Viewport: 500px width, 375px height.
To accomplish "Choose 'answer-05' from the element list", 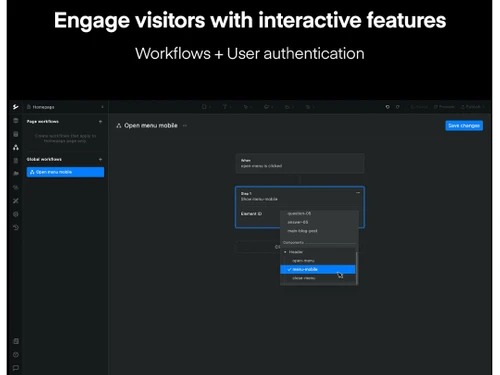I will [x=298, y=222].
